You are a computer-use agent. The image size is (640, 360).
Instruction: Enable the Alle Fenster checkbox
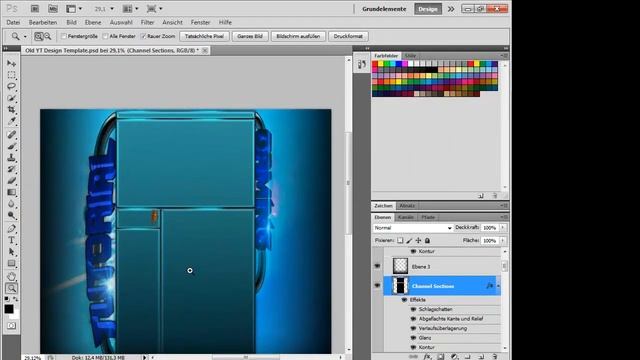click(105, 36)
